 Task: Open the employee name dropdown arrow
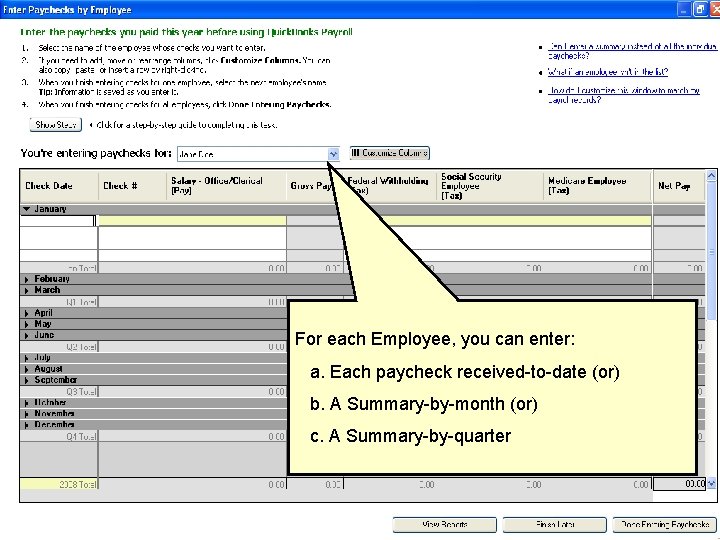click(333, 154)
